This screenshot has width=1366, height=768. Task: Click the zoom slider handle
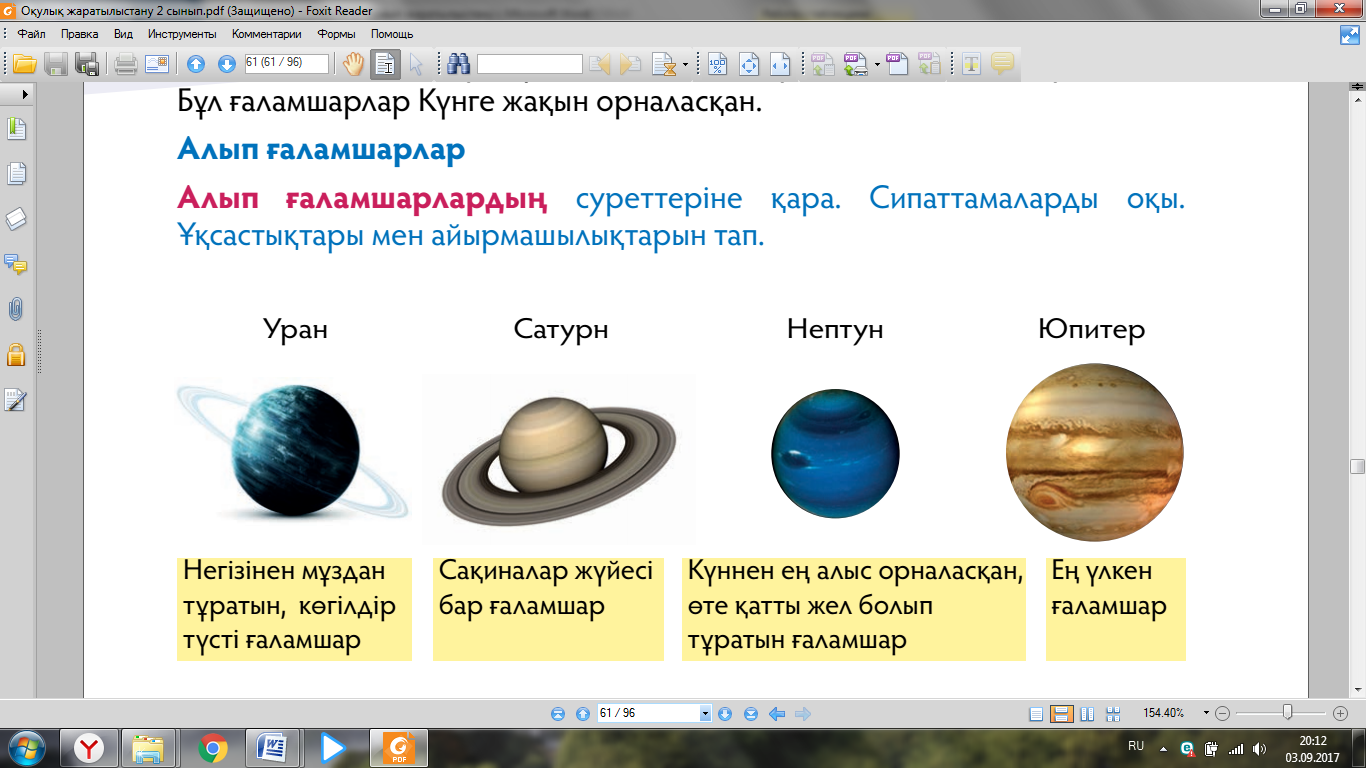1288,713
